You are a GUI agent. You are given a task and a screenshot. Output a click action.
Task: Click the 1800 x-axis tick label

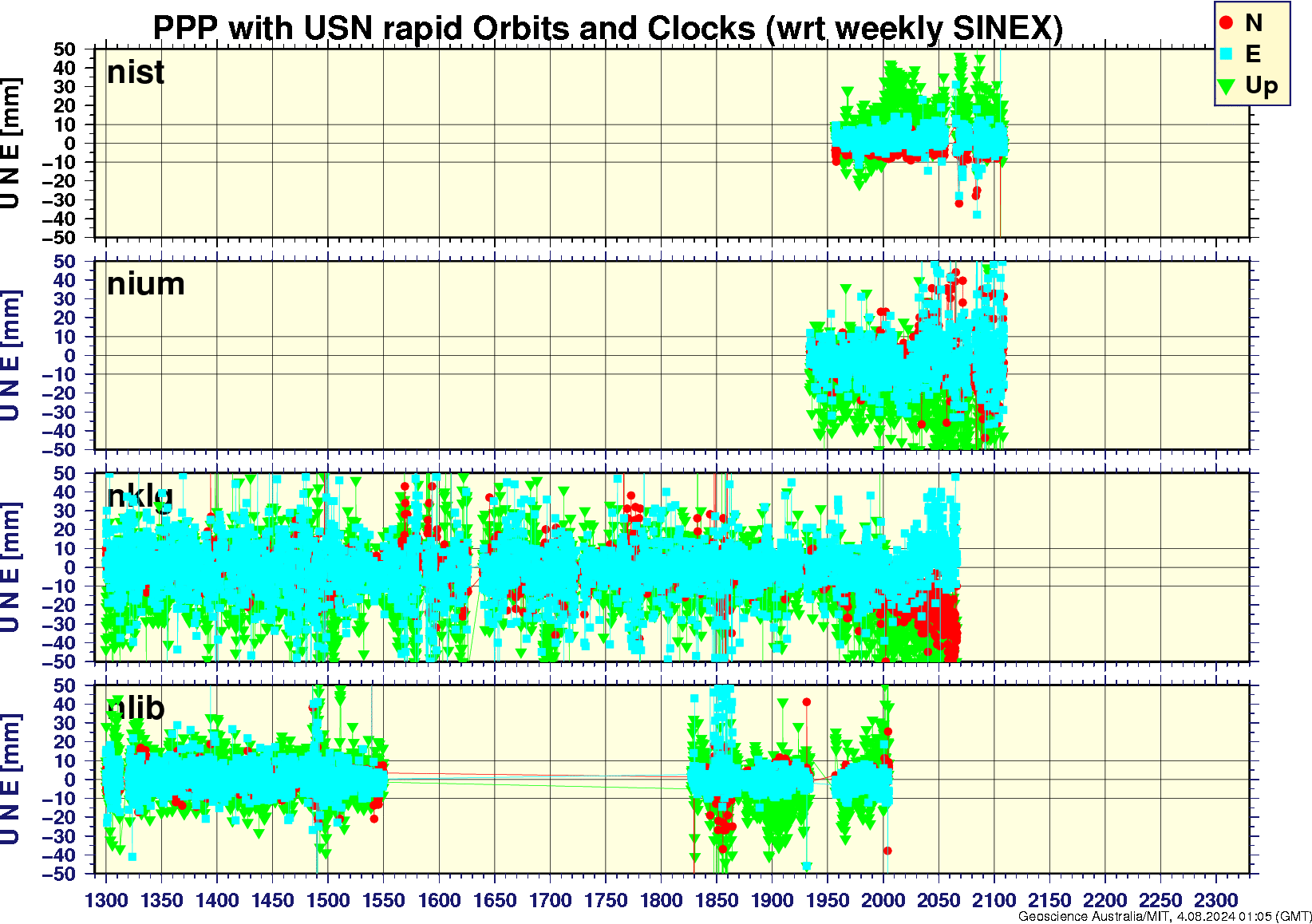click(x=661, y=900)
